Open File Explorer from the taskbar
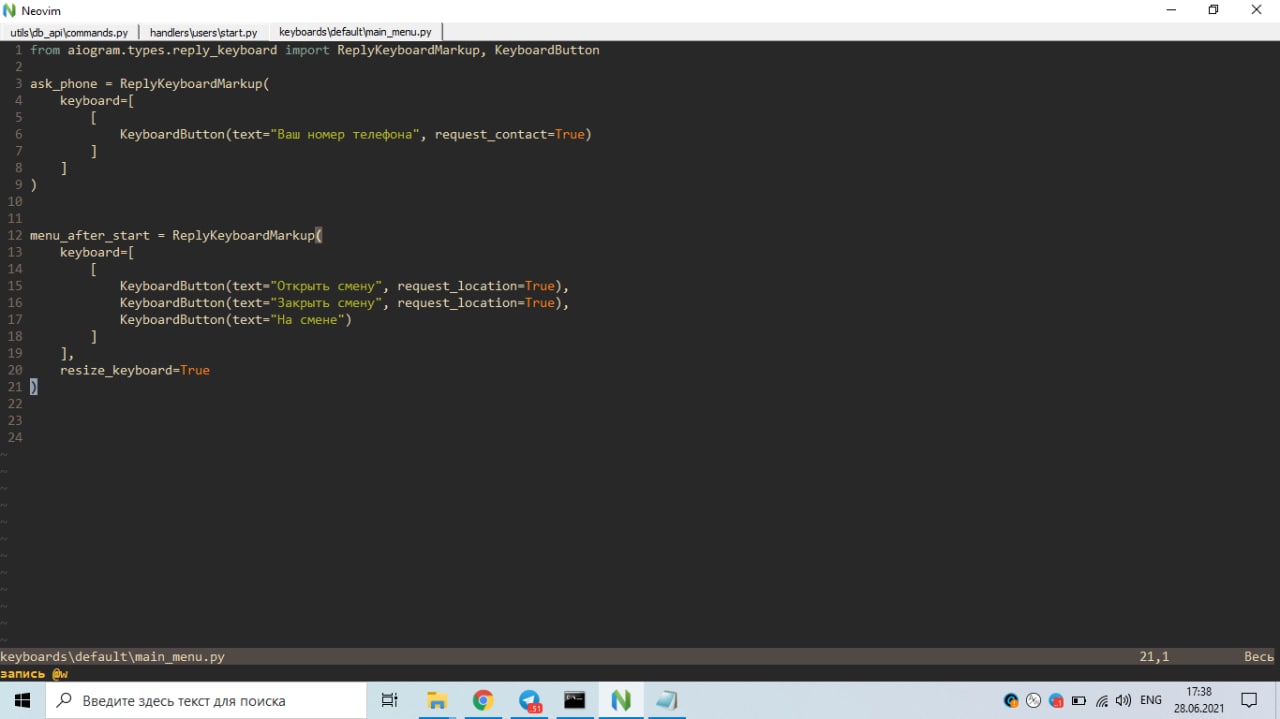This screenshot has height=719, width=1280. [x=437, y=700]
